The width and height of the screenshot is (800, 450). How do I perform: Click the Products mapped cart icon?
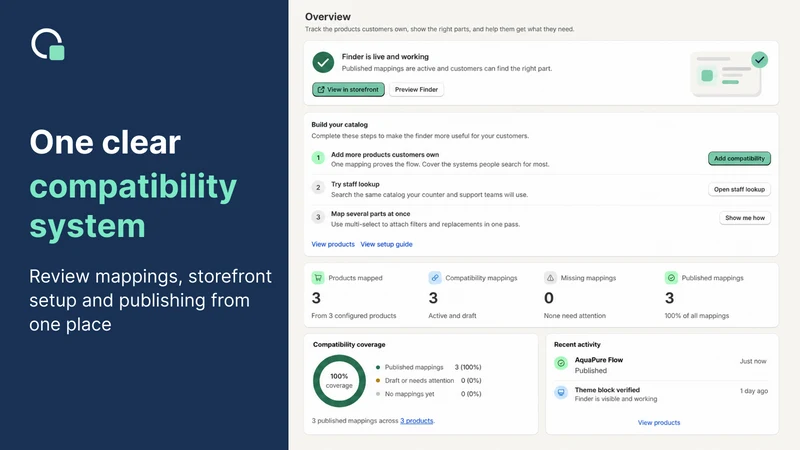[x=318, y=278]
